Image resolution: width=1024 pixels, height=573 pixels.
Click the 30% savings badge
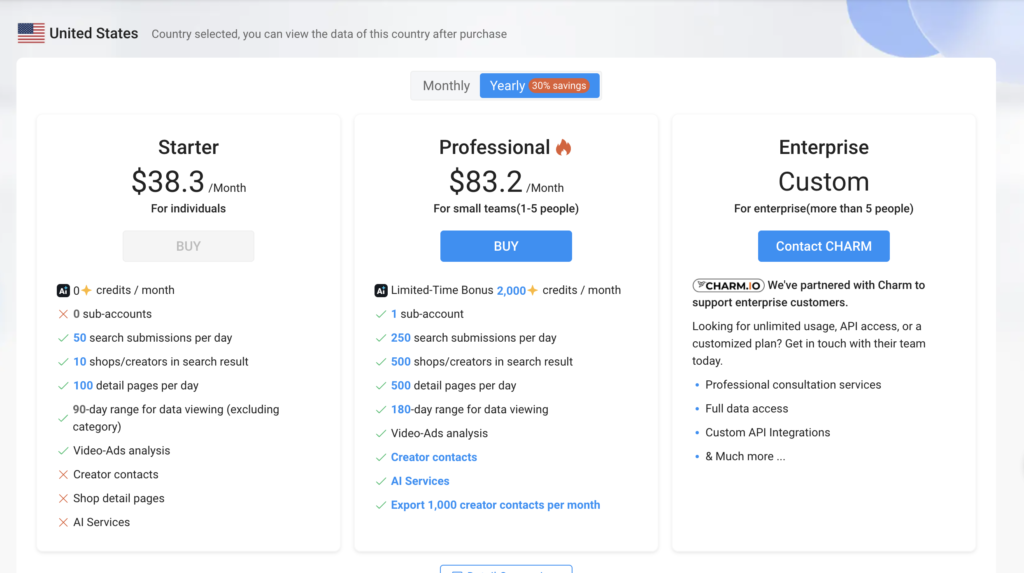tap(560, 86)
